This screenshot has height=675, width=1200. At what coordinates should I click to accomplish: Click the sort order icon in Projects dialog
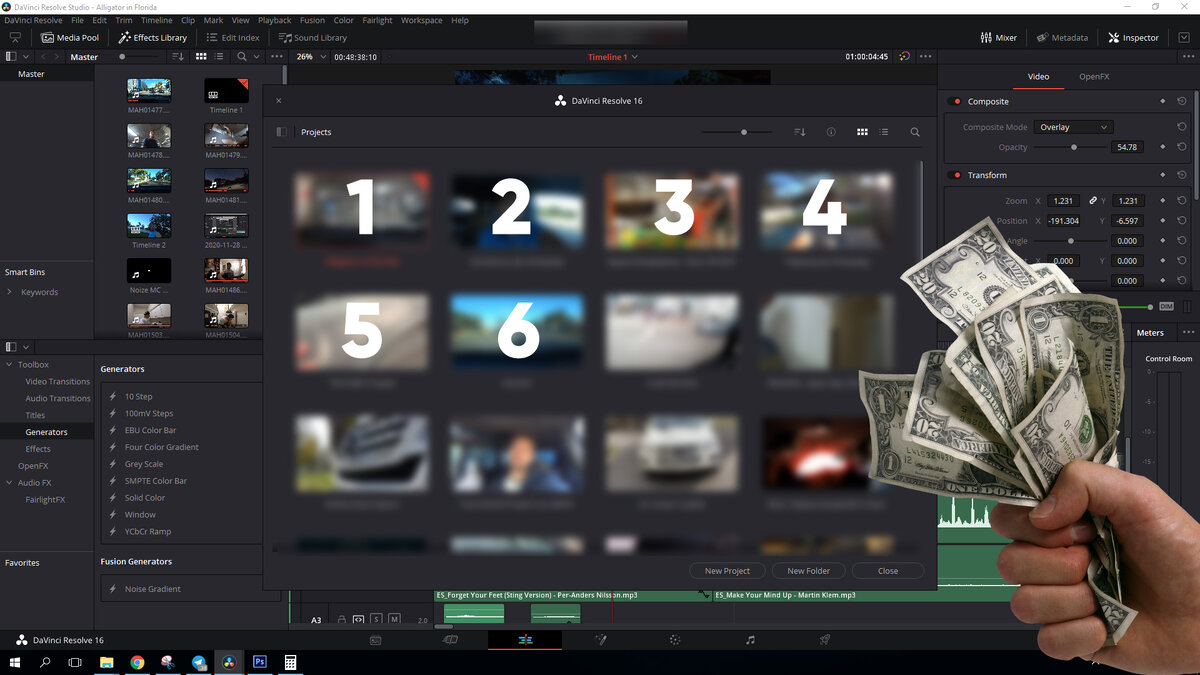click(799, 132)
